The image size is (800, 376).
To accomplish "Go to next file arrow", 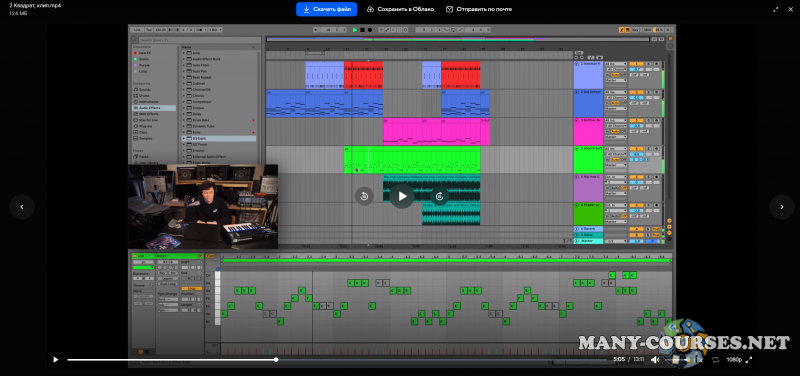I will (782, 207).
